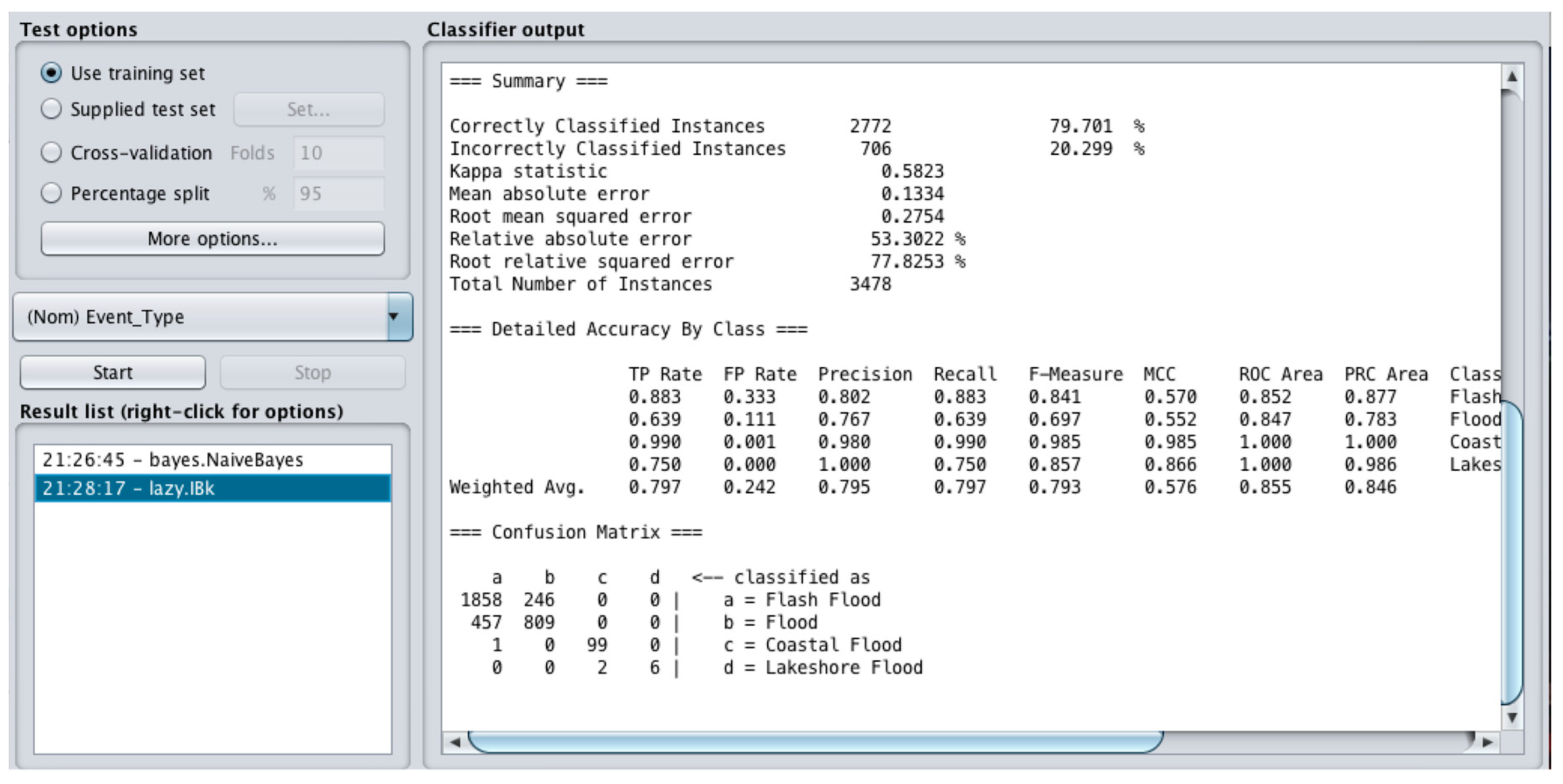The height and width of the screenshot is (784, 1563).
Task: Click the horizontal scrollbar left arrow
Action: pyautogui.click(x=455, y=742)
